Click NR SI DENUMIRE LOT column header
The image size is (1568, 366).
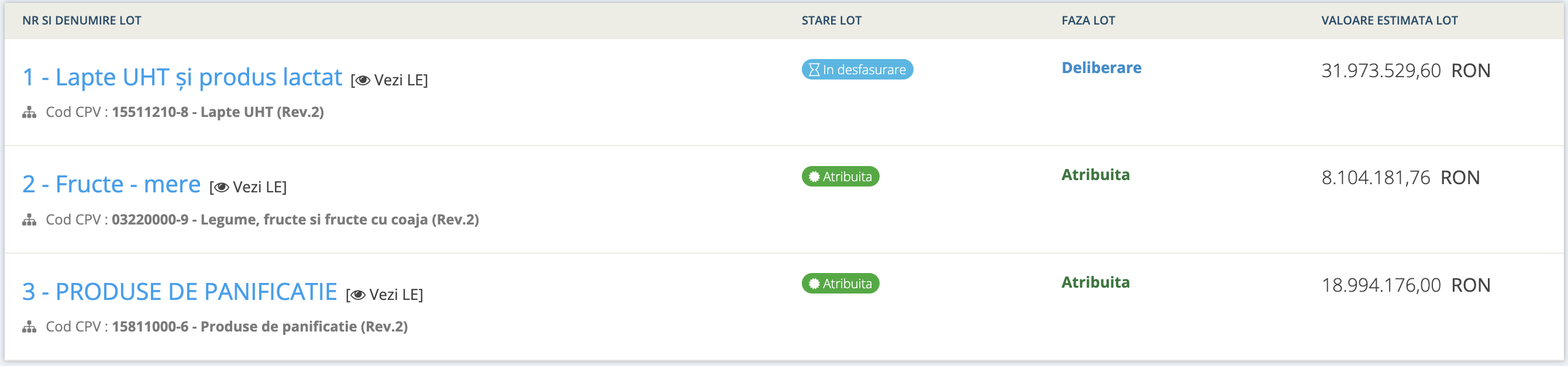pyautogui.click(x=81, y=20)
